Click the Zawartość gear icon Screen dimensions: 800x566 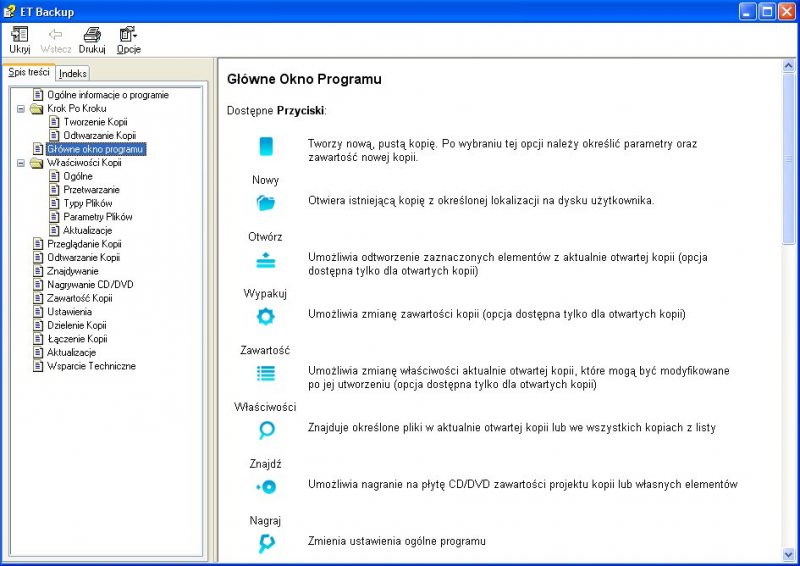[266, 317]
